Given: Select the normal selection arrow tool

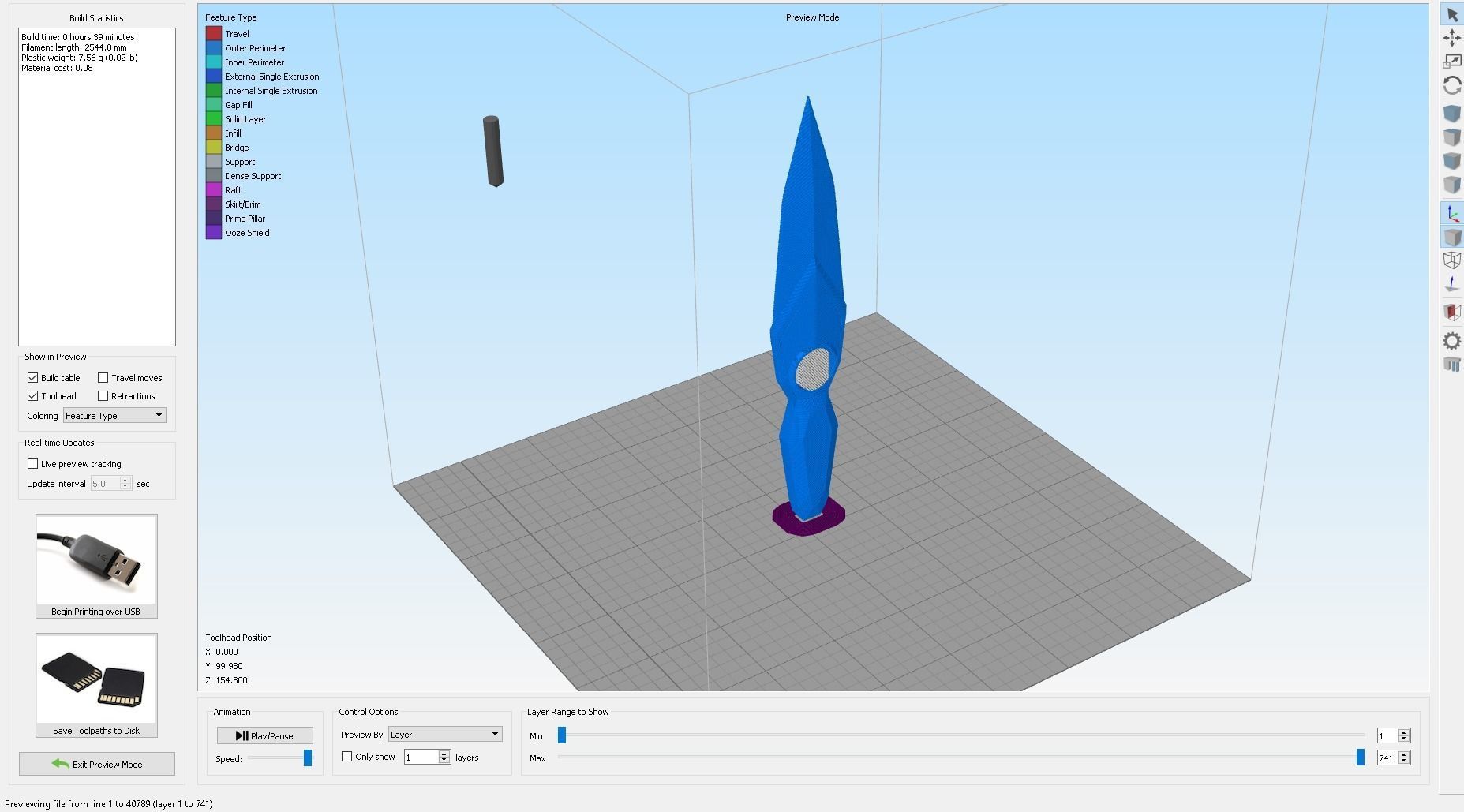Looking at the screenshot, I should click(x=1452, y=15).
